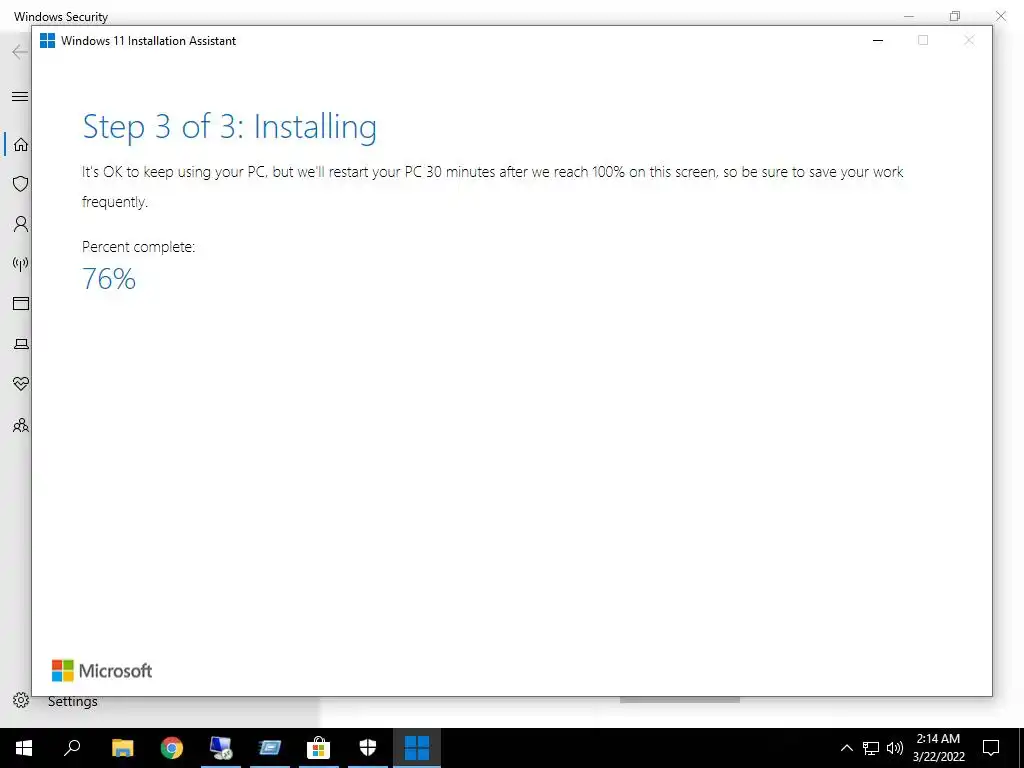Launch Google Chrome from taskbar

(172, 748)
